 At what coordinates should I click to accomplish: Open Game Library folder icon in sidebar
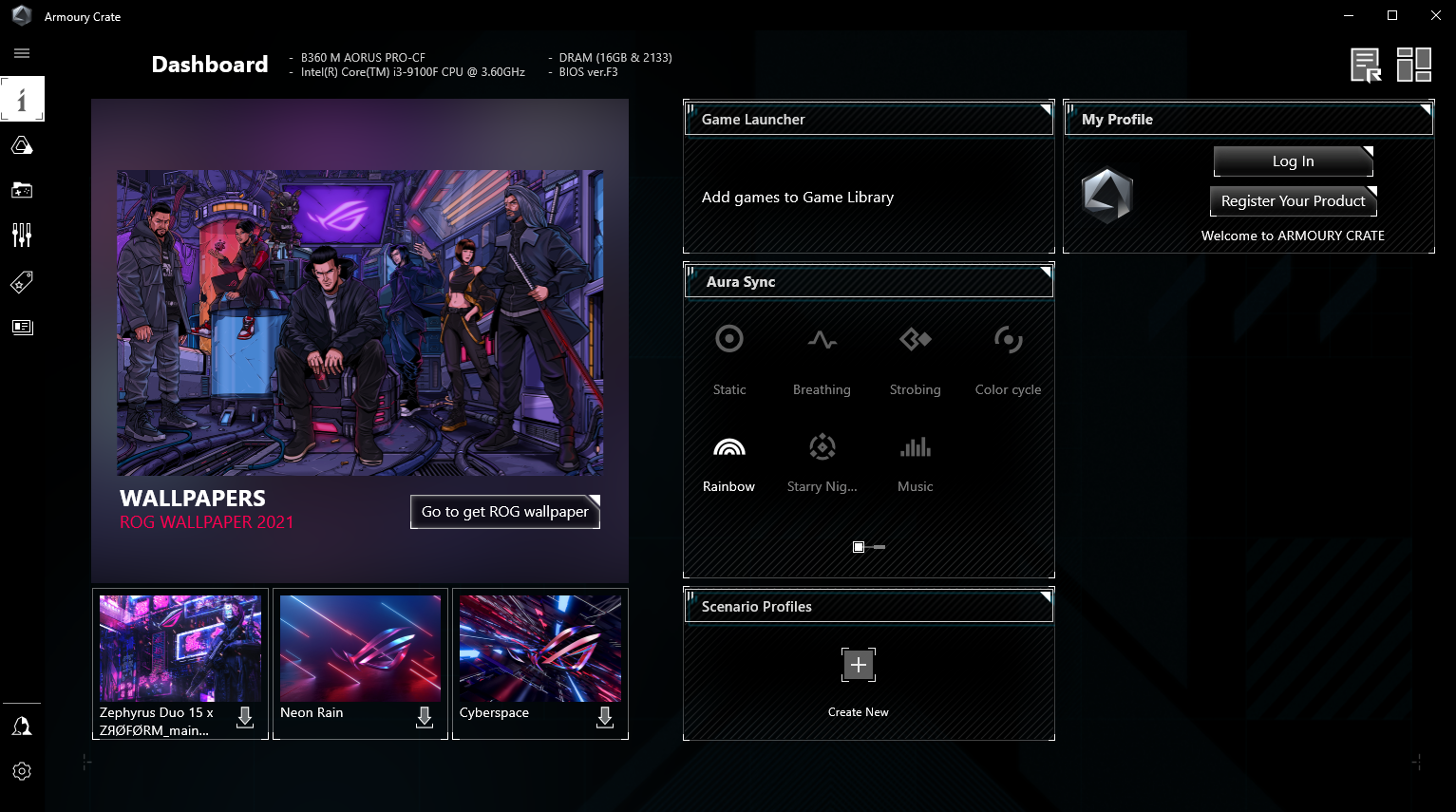coord(22,190)
